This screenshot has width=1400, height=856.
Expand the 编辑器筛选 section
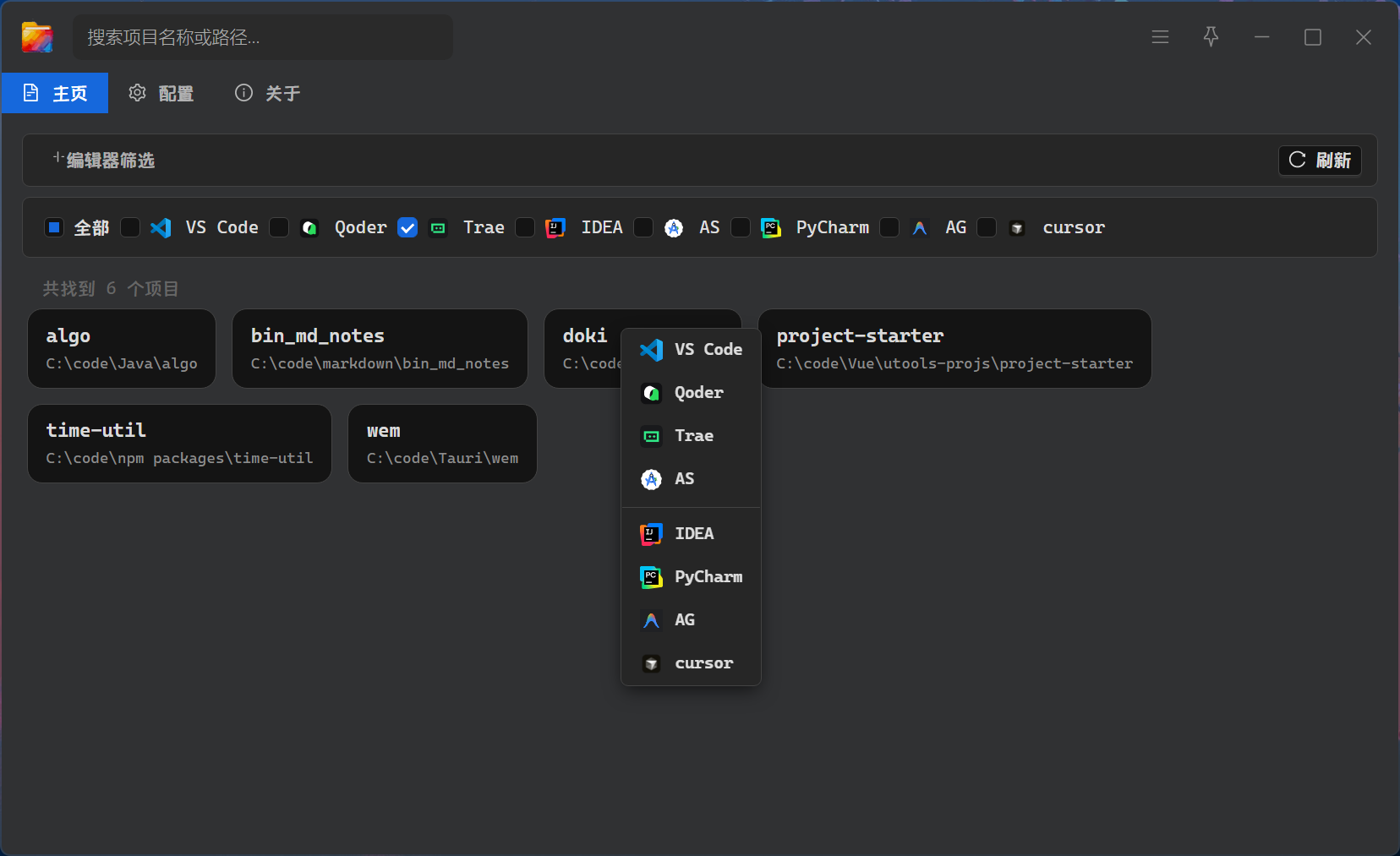coord(103,161)
